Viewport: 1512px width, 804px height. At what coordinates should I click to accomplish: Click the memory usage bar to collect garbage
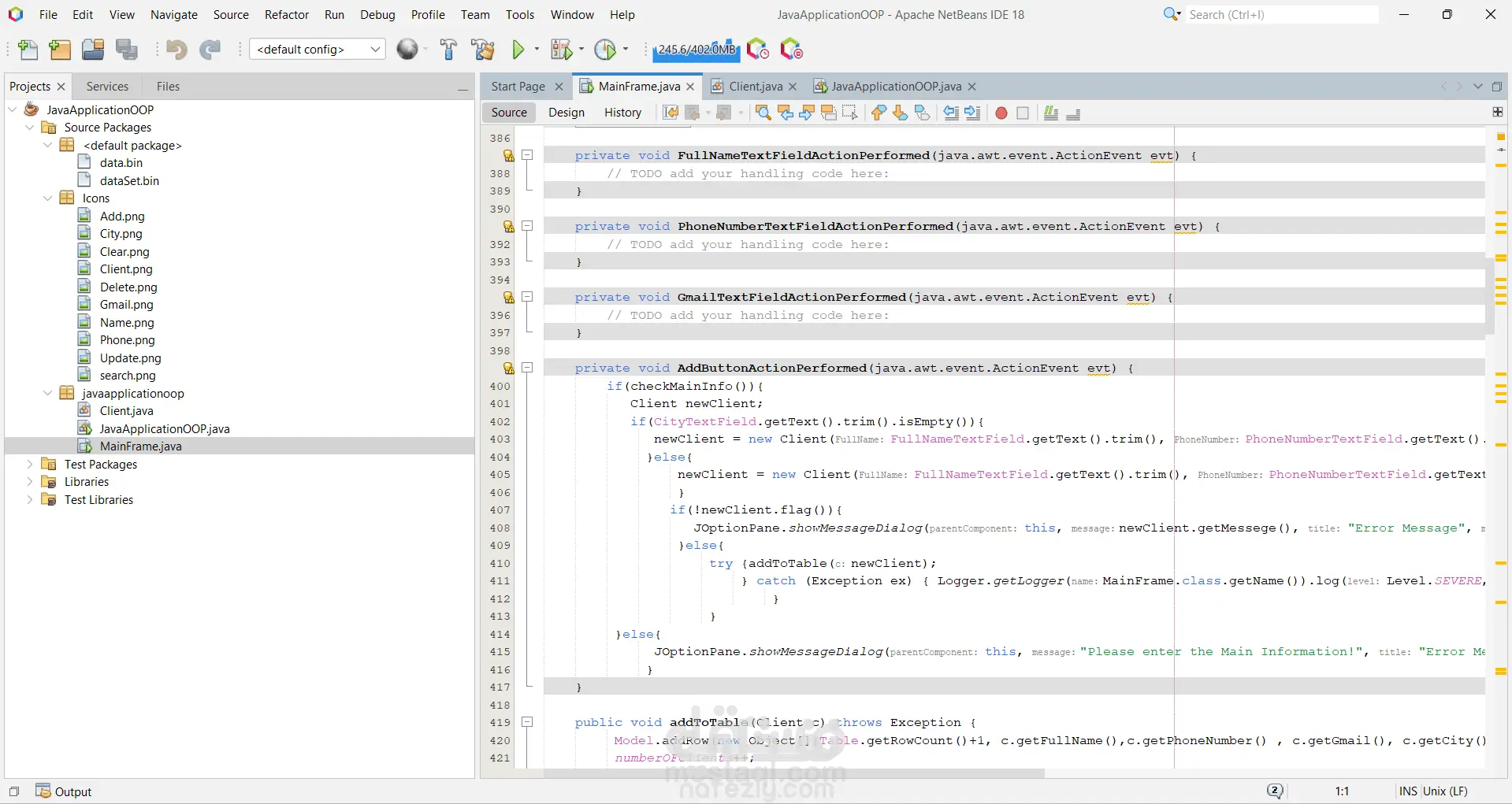pos(697,50)
